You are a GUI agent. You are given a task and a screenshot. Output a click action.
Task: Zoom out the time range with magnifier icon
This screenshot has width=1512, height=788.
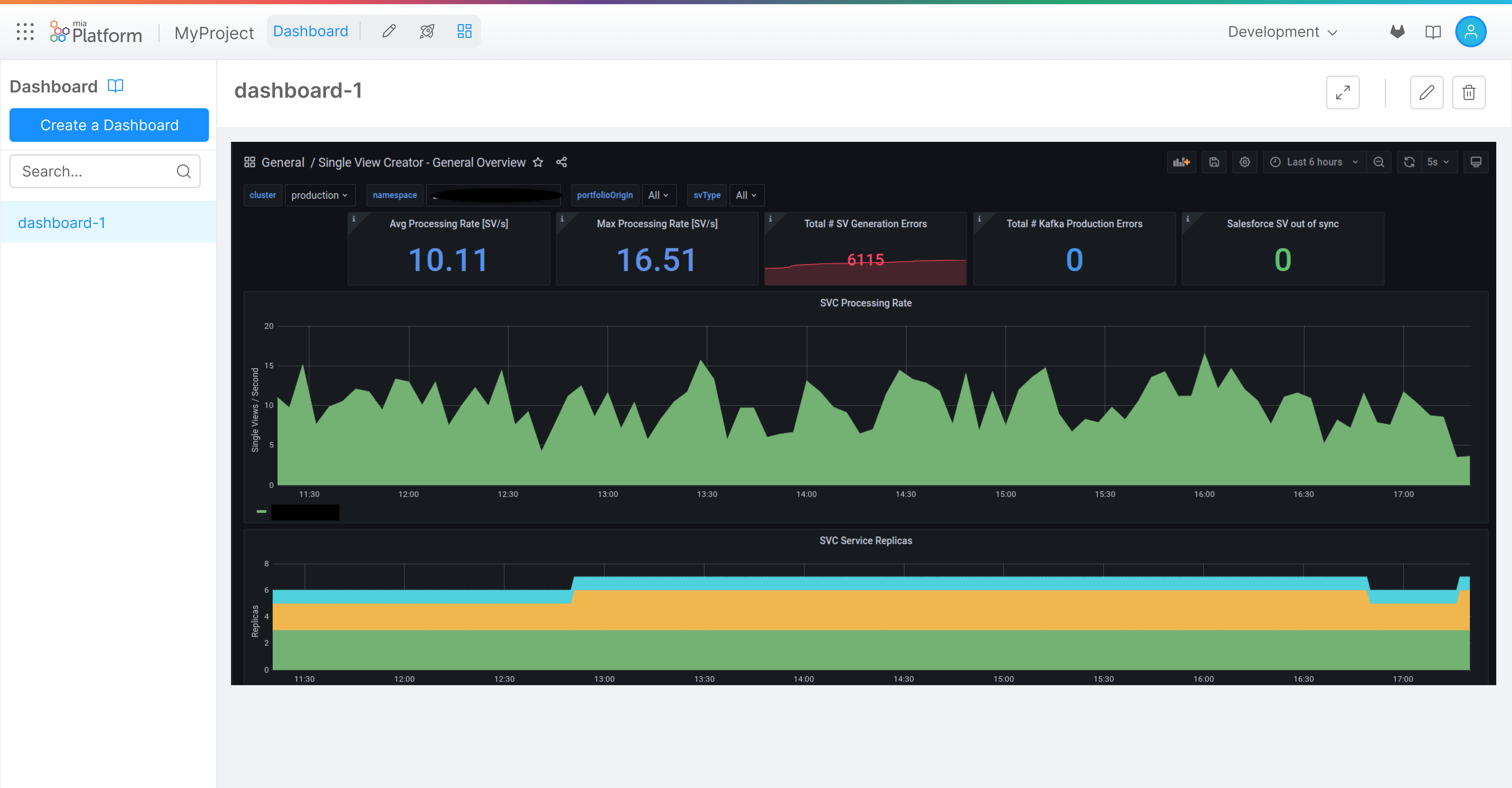[1379, 162]
